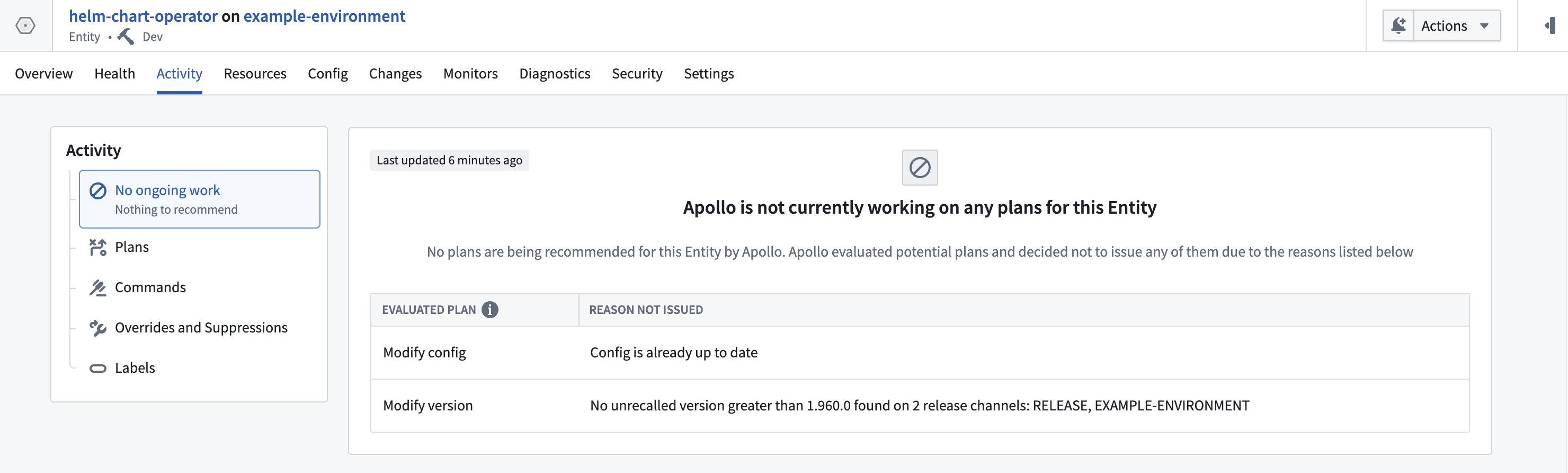
Task: Follow the example-environment link
Action: (x=324, y=16)
